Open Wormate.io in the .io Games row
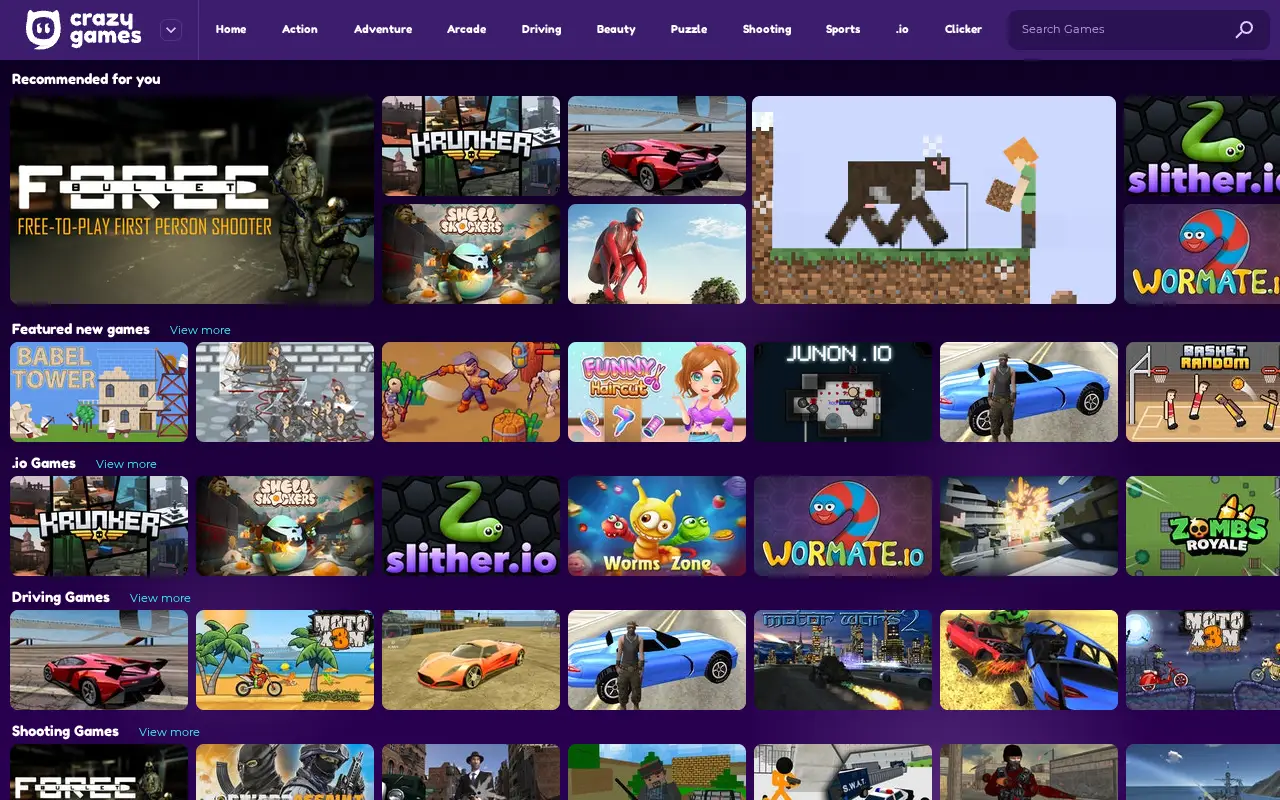 click(843, 526)
